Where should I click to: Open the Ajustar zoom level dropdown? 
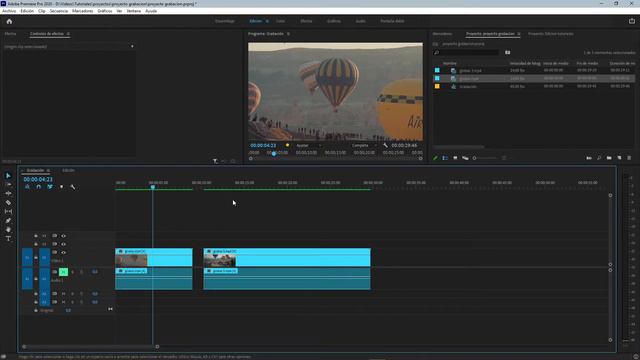pyautogui.click(x=308, y=145)
